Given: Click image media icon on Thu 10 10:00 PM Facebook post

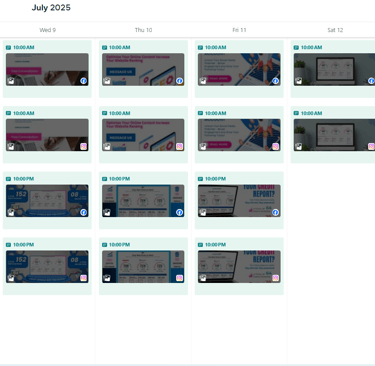Looking at the screenshot, I should pyautogui.click(x=107, y=212).
